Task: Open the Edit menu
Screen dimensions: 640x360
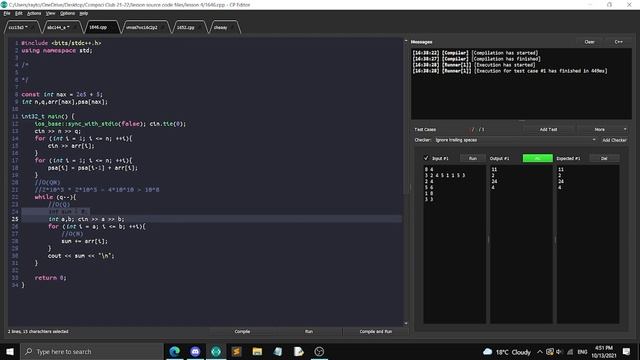Action: 19,13
